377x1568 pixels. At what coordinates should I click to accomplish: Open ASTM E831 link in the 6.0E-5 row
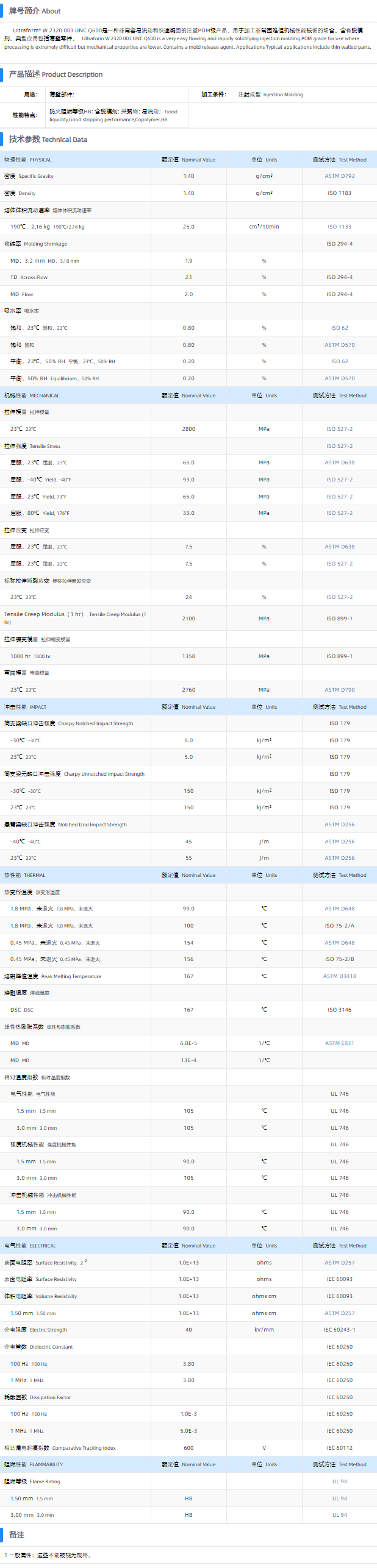[x=339, y=1043]
